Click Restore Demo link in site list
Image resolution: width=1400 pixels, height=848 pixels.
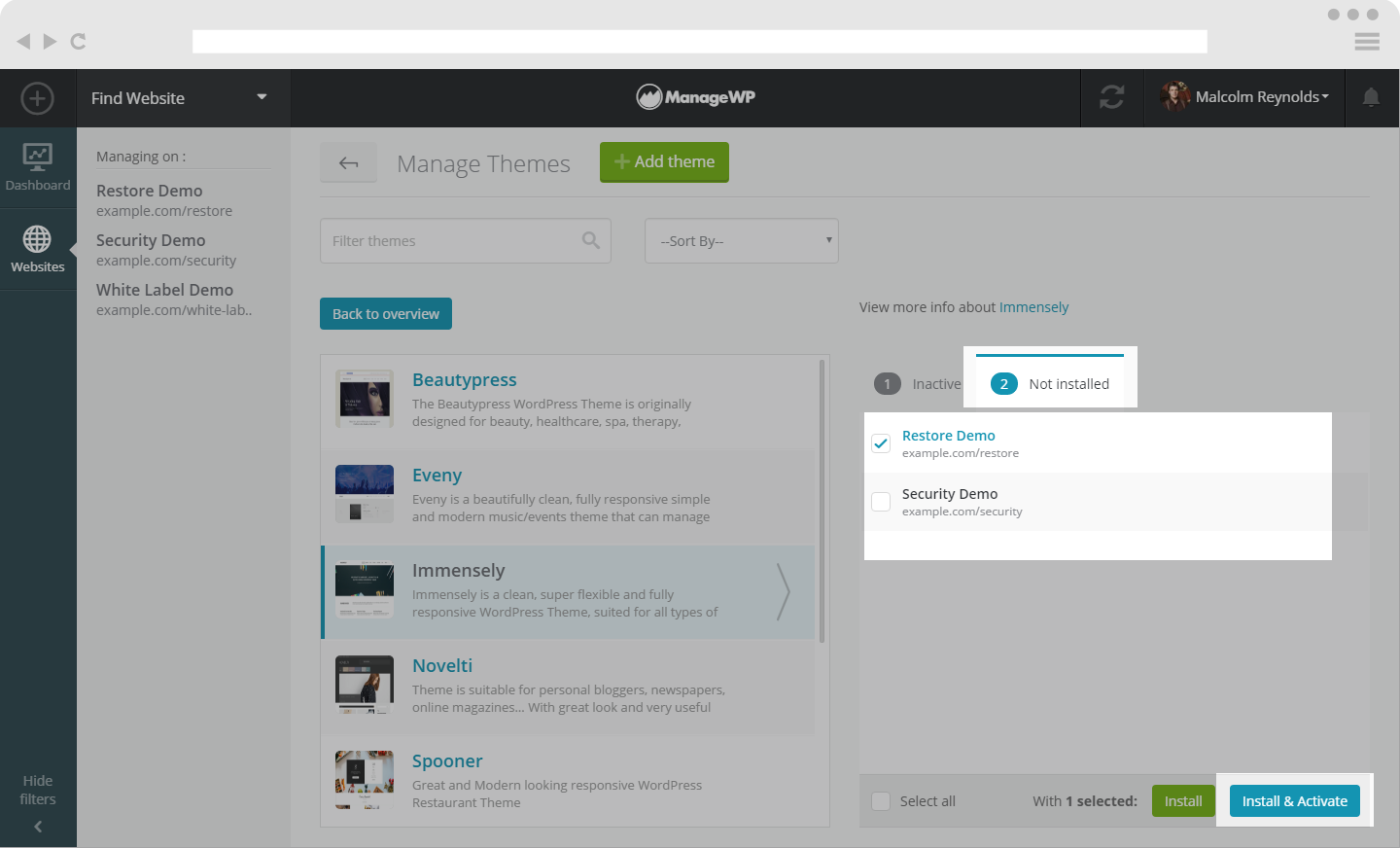pyautogui.click(x=949, y=436)
